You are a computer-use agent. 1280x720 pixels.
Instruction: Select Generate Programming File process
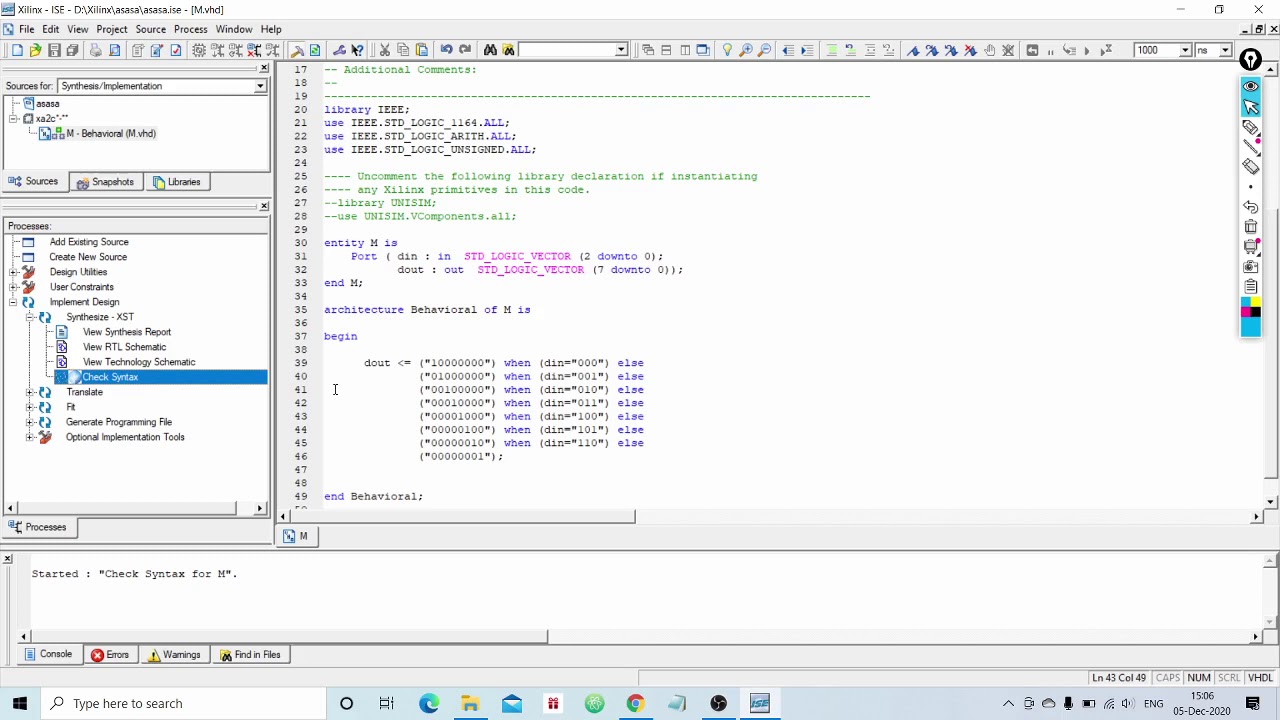coord(118,422)
